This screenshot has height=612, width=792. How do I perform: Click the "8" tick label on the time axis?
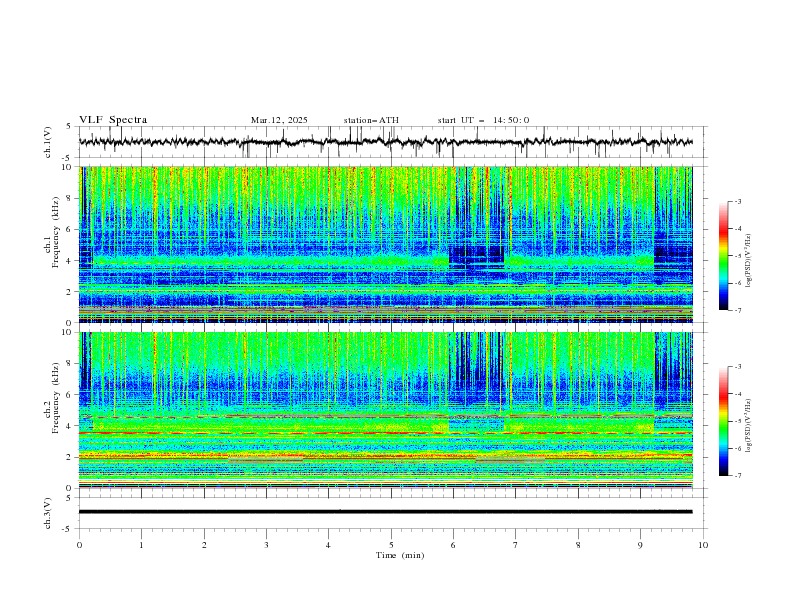pos(578,545)
